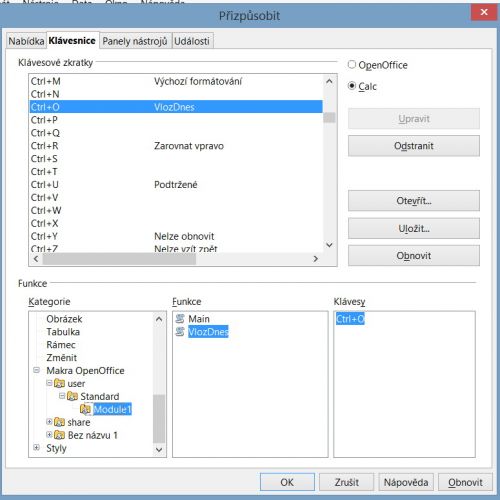500x500 pixels.
Task: Select the Ctrl+X shortcut row
Action: pos(176,223)
